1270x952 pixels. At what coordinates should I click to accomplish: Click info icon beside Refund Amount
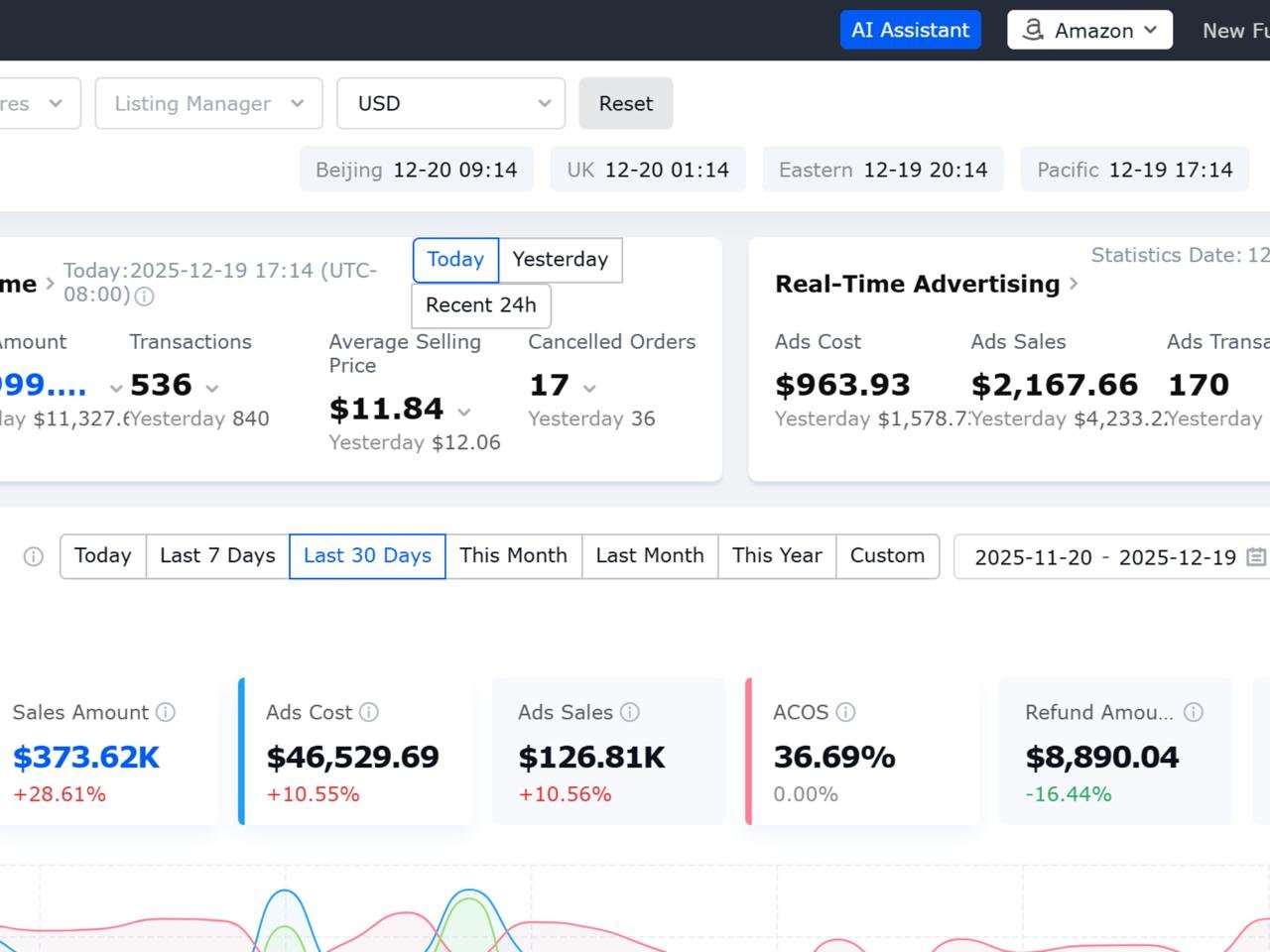click(x=1194, y=712)
